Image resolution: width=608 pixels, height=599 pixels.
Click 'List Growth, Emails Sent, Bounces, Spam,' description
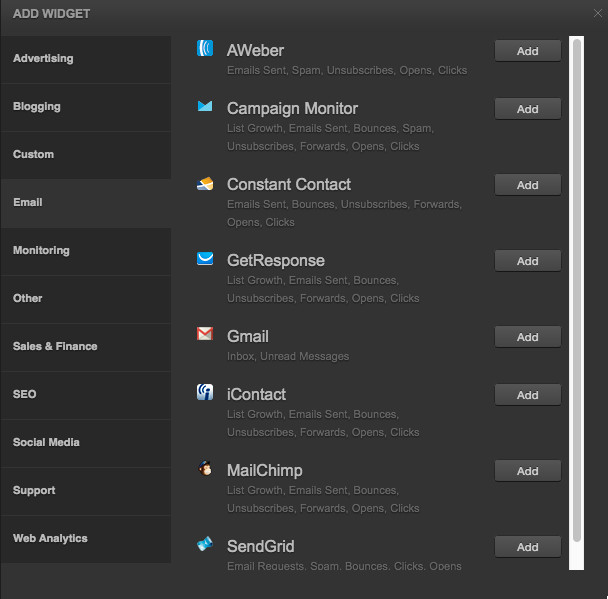click(x=330, y=128)
